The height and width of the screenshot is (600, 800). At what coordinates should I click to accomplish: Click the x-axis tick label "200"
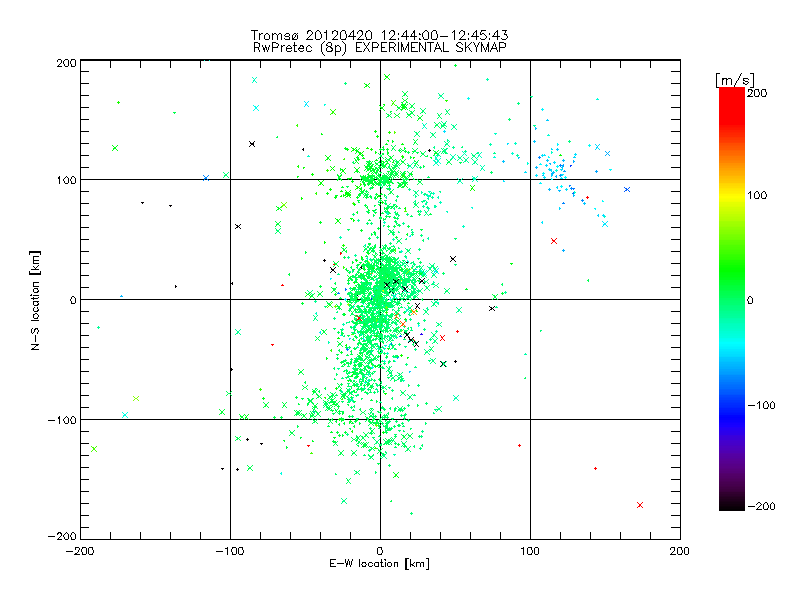680,551
